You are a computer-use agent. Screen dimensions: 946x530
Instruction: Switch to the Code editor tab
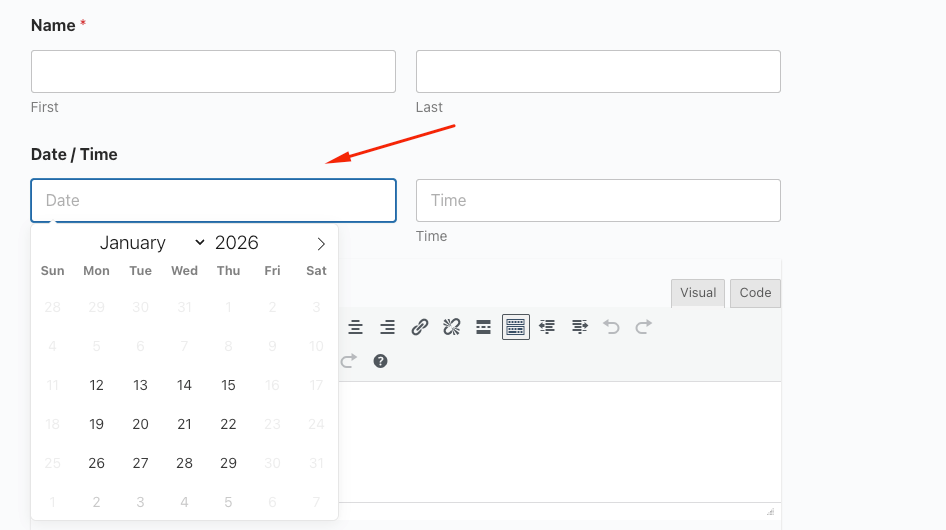click(x=755, y=293)
